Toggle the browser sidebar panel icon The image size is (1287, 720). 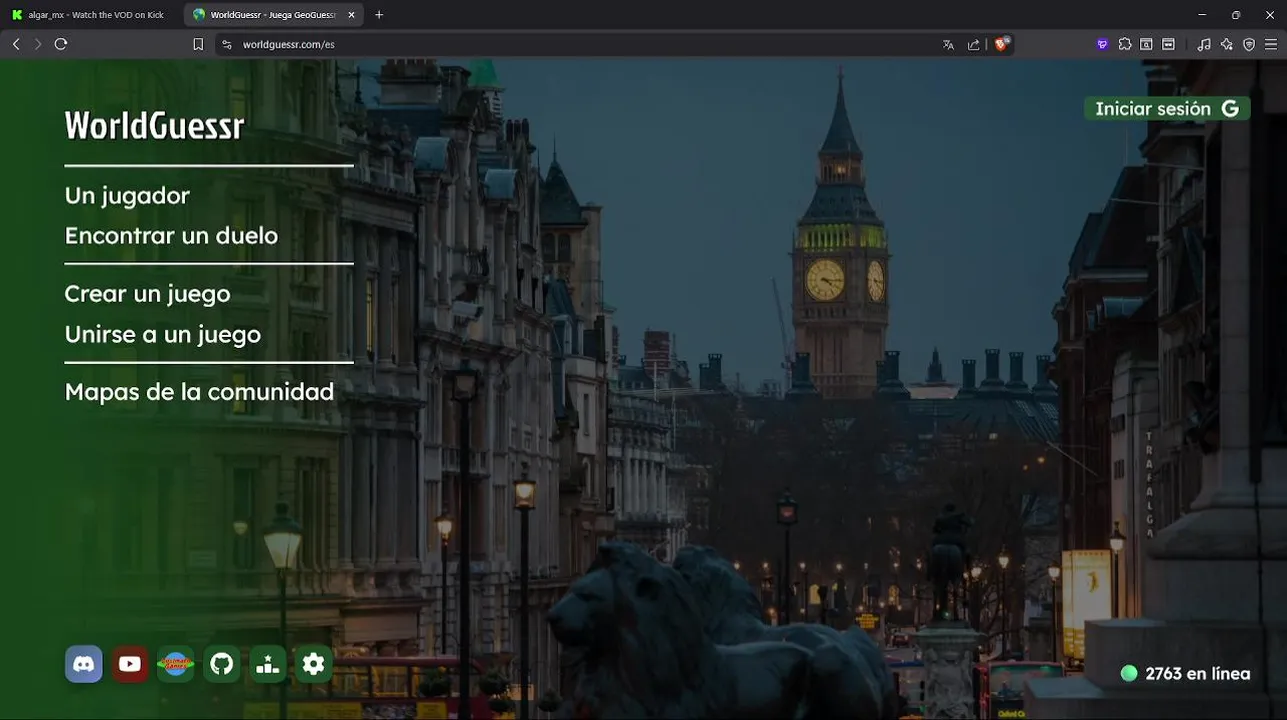click(x=1168, y=44)
